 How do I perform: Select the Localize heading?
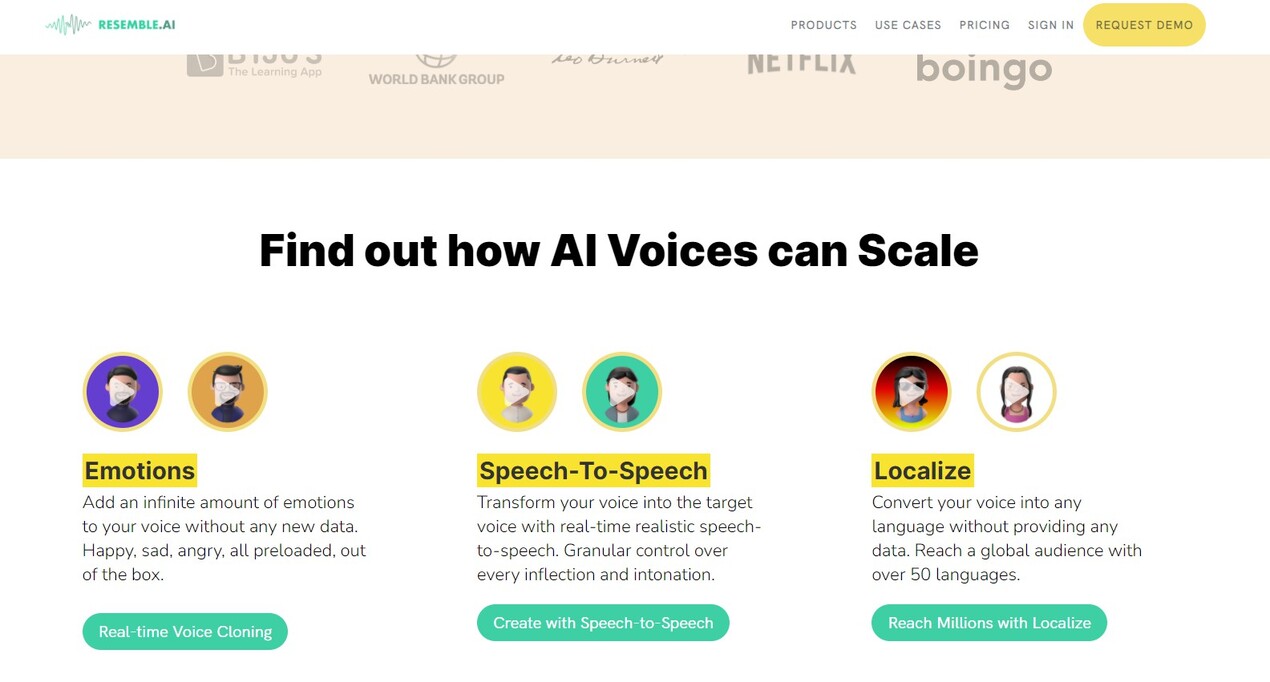[x=922, y=470]
